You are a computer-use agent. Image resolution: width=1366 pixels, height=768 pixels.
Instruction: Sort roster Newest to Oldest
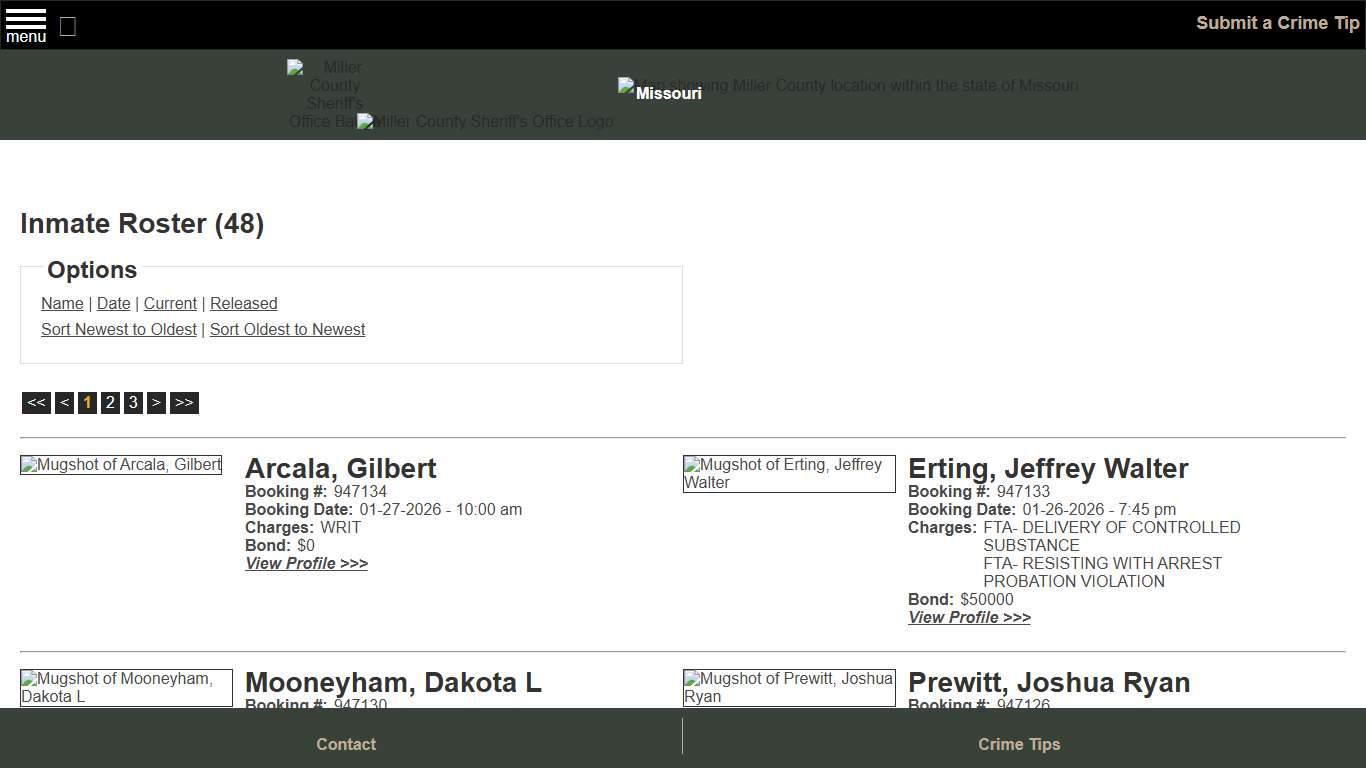118,329
